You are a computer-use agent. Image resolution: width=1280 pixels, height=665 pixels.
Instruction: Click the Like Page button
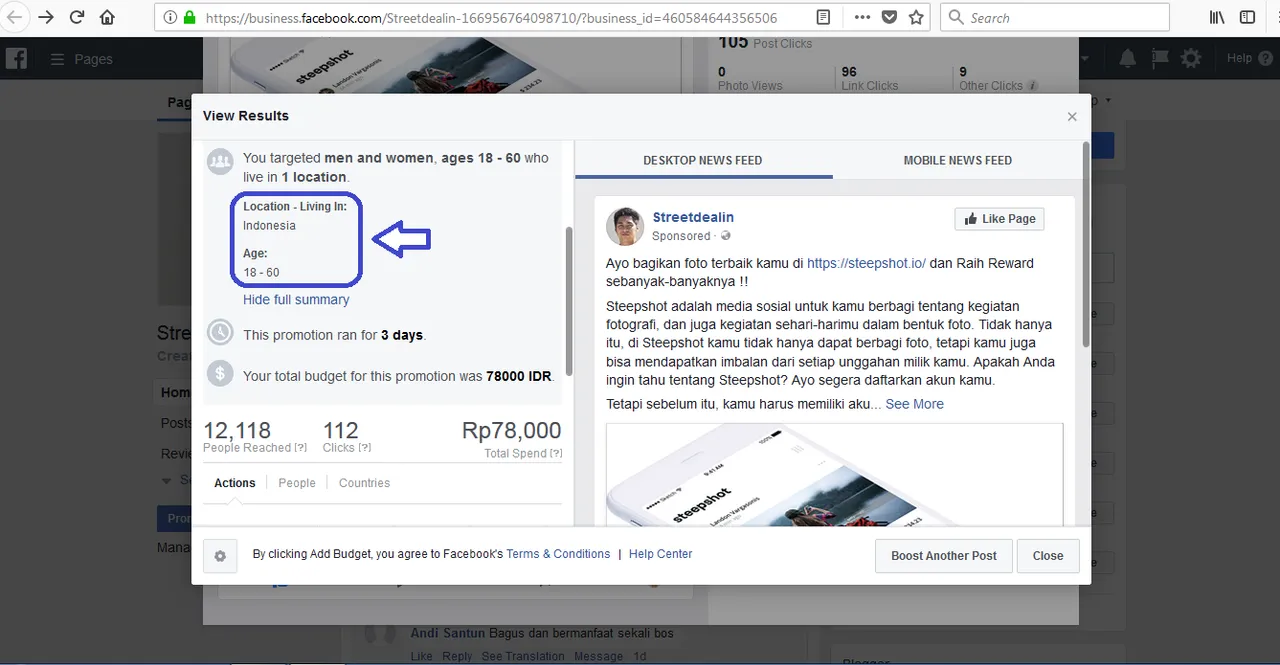pos(999,219)
